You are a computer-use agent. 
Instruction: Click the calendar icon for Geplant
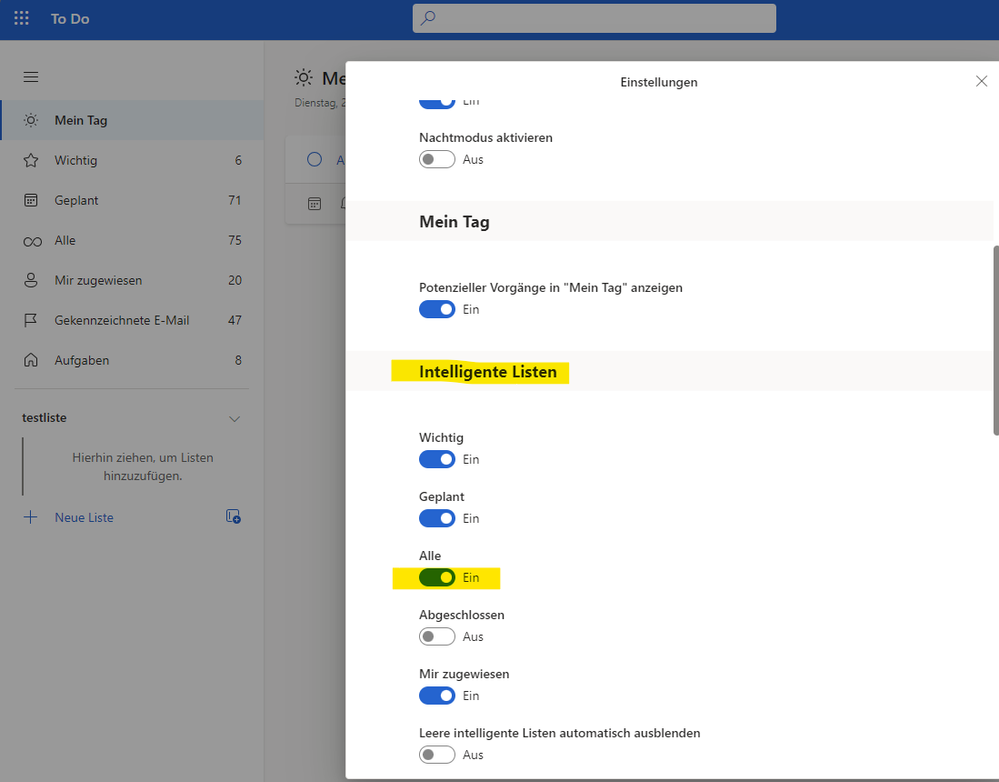coord(31,200)
